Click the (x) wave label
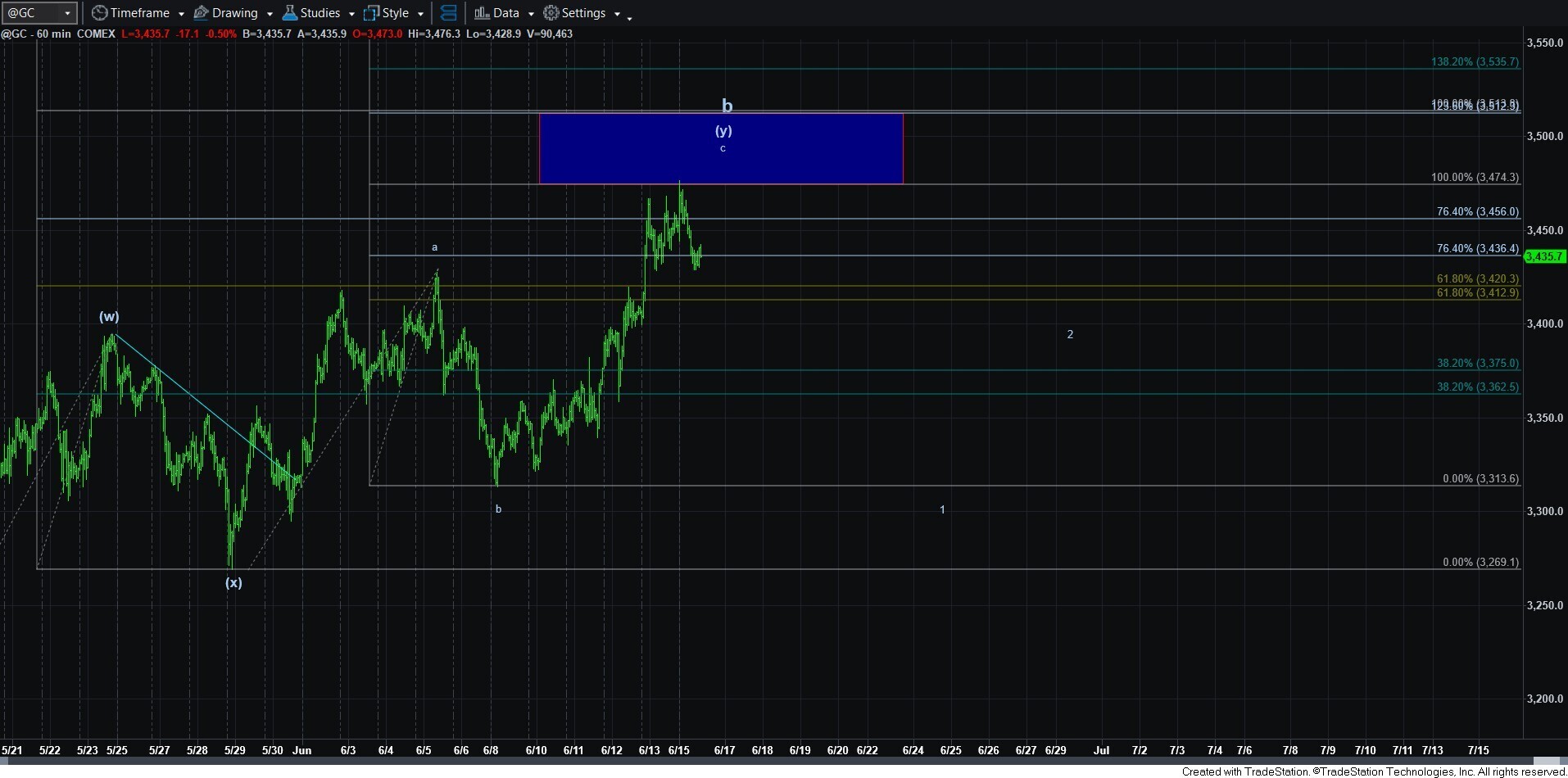Viewport: 1568px width, 778px height. (x=233, y=583)
